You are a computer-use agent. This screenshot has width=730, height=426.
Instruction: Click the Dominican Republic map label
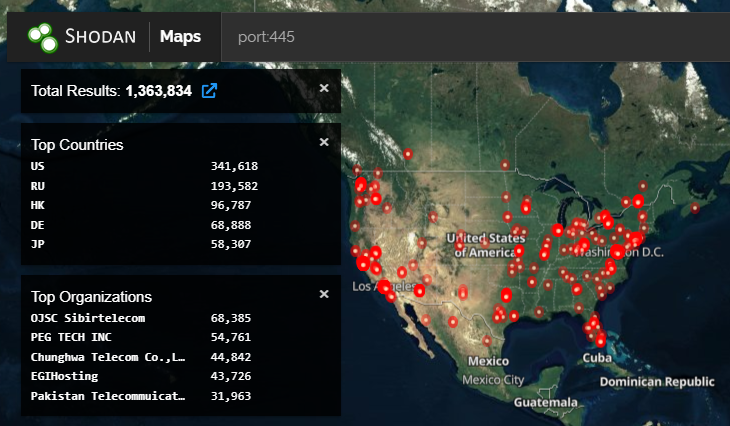[x=657, y=382]
